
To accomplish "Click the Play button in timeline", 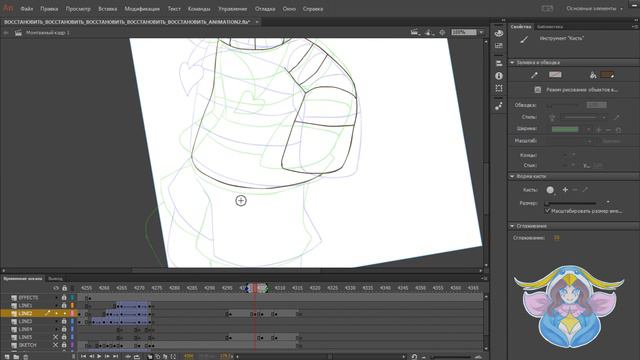I will (99, 357).
